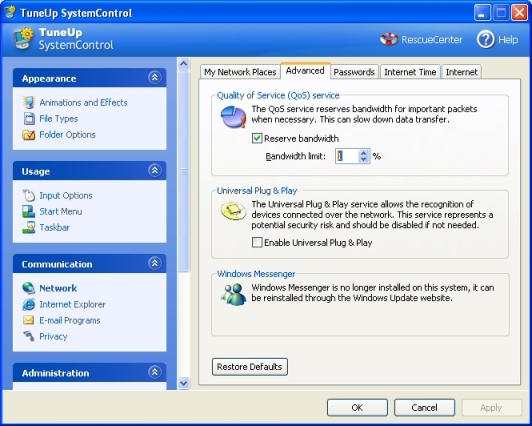Image resolution: width=532 pixels, height=426 pixels.
Task: Click Restore Defaults button
Action: click(x=250, y=367)
